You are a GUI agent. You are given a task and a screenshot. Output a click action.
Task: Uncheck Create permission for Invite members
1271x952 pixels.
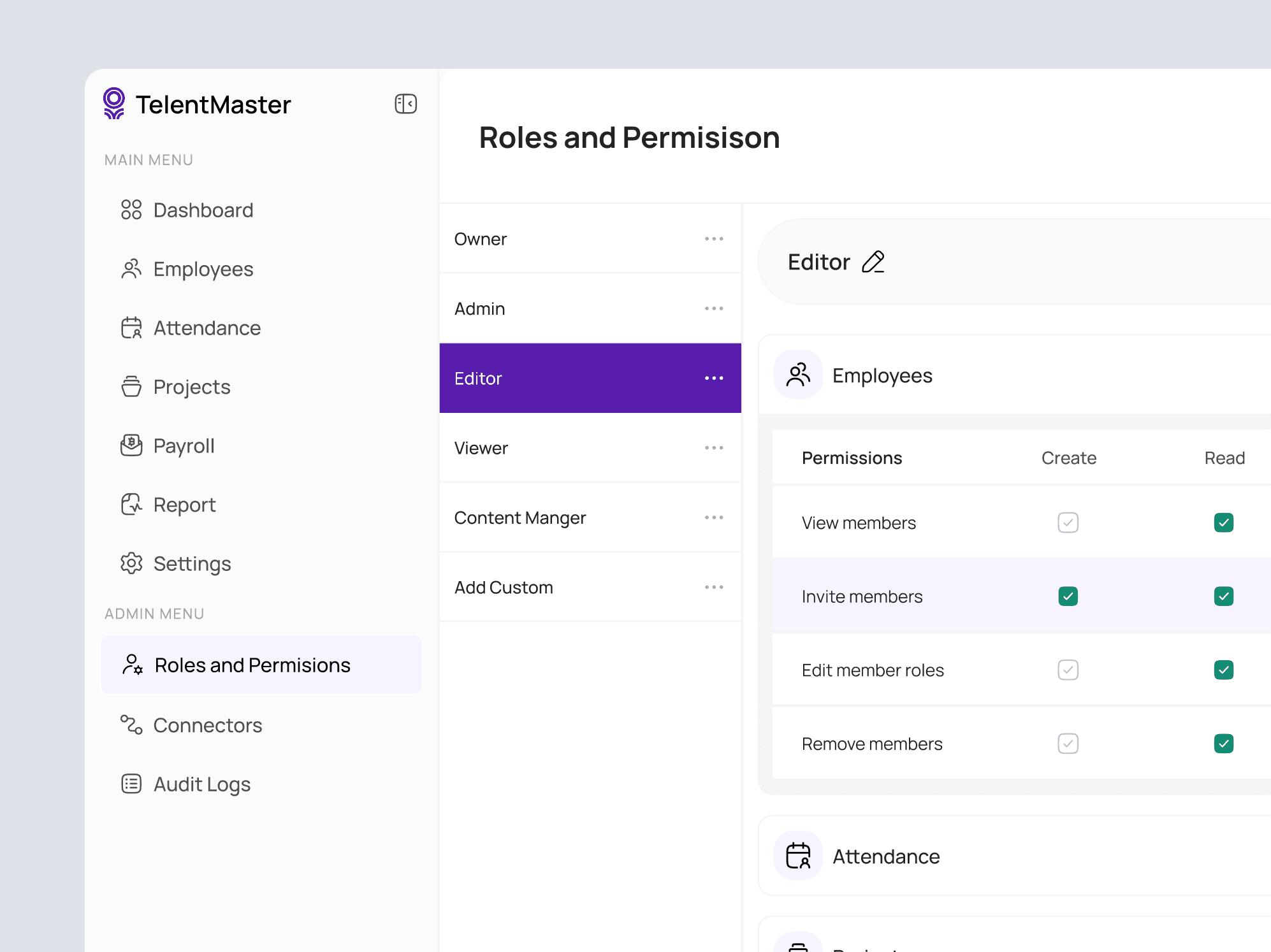1068,596
